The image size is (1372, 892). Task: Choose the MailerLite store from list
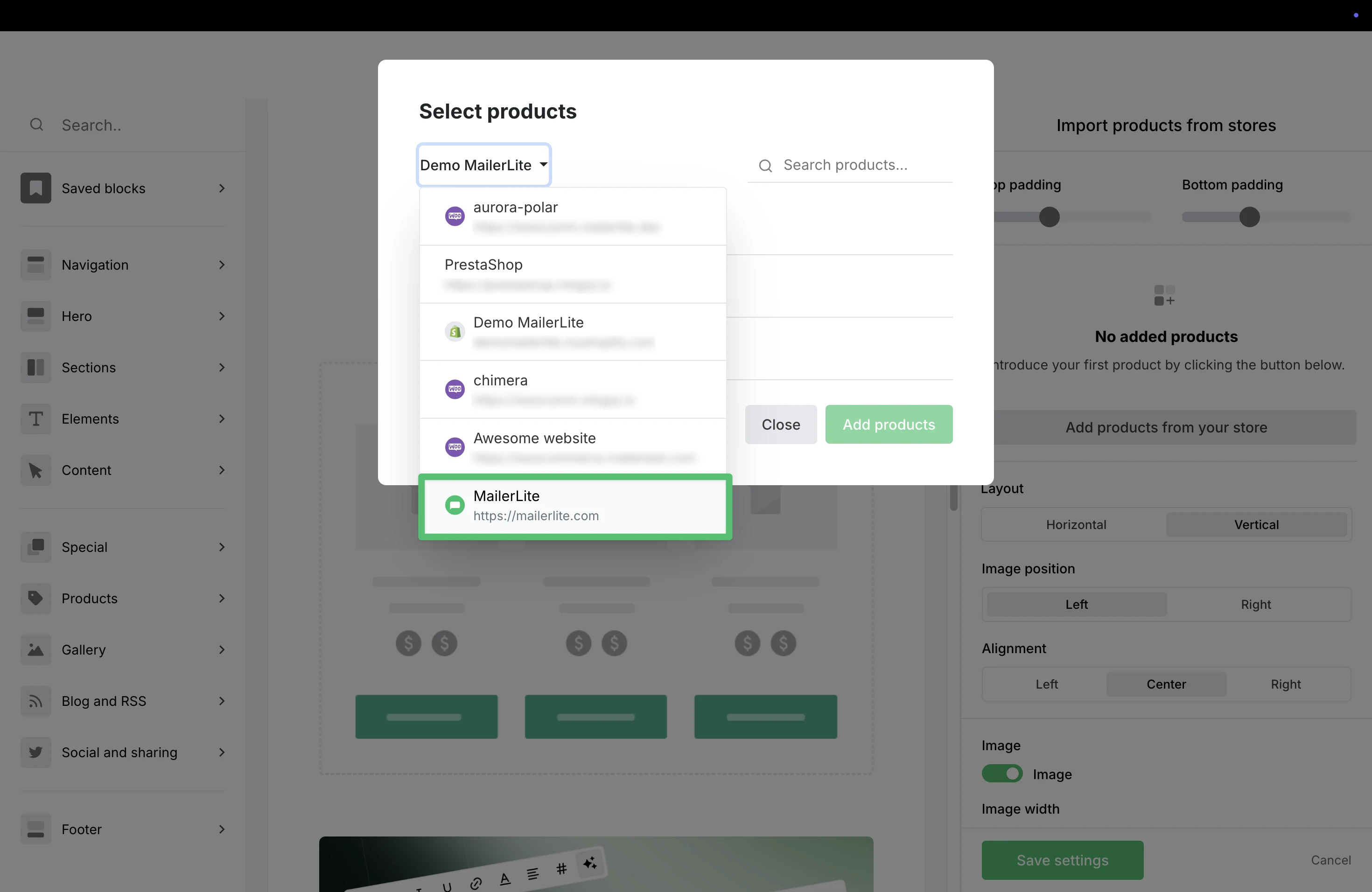[x=574, y=506]
